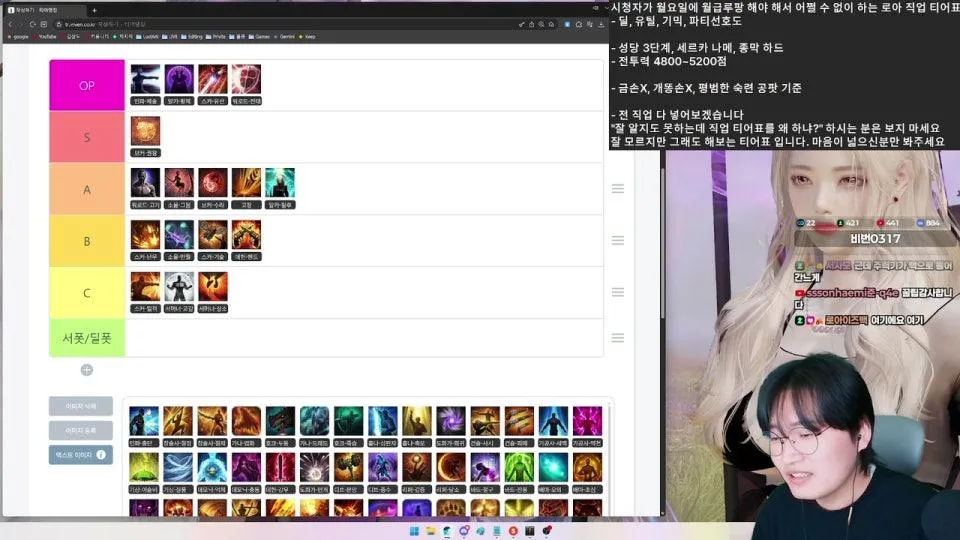Select the 소울-만월 icon in the B tier
Screen dimensions: 960x540
tap(179, 235)
